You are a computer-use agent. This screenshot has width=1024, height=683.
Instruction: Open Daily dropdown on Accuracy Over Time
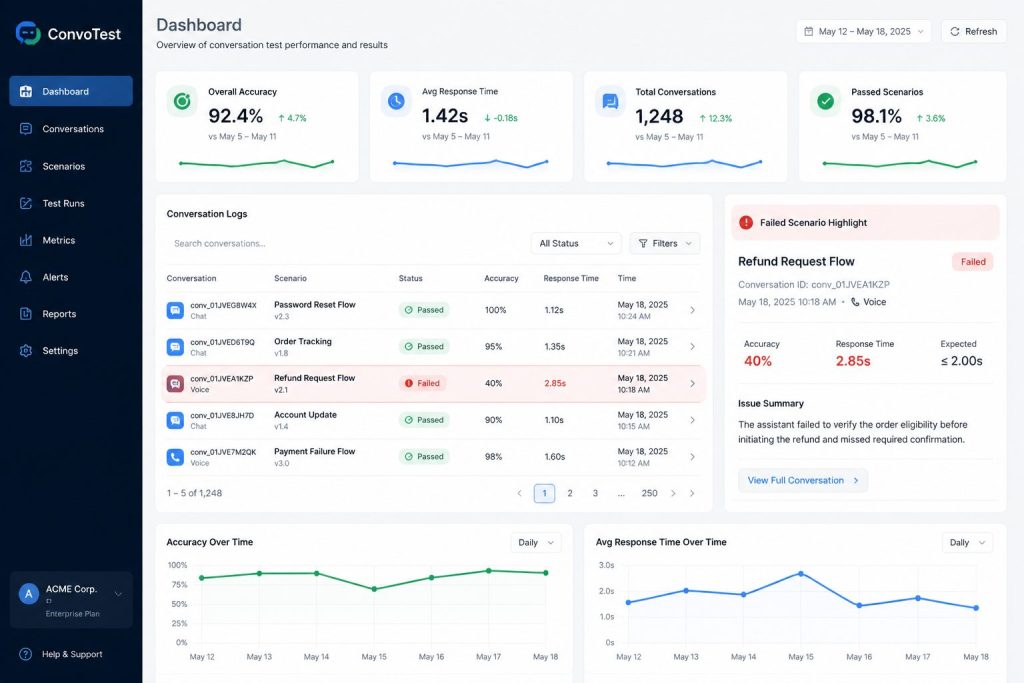pos(536,543)
